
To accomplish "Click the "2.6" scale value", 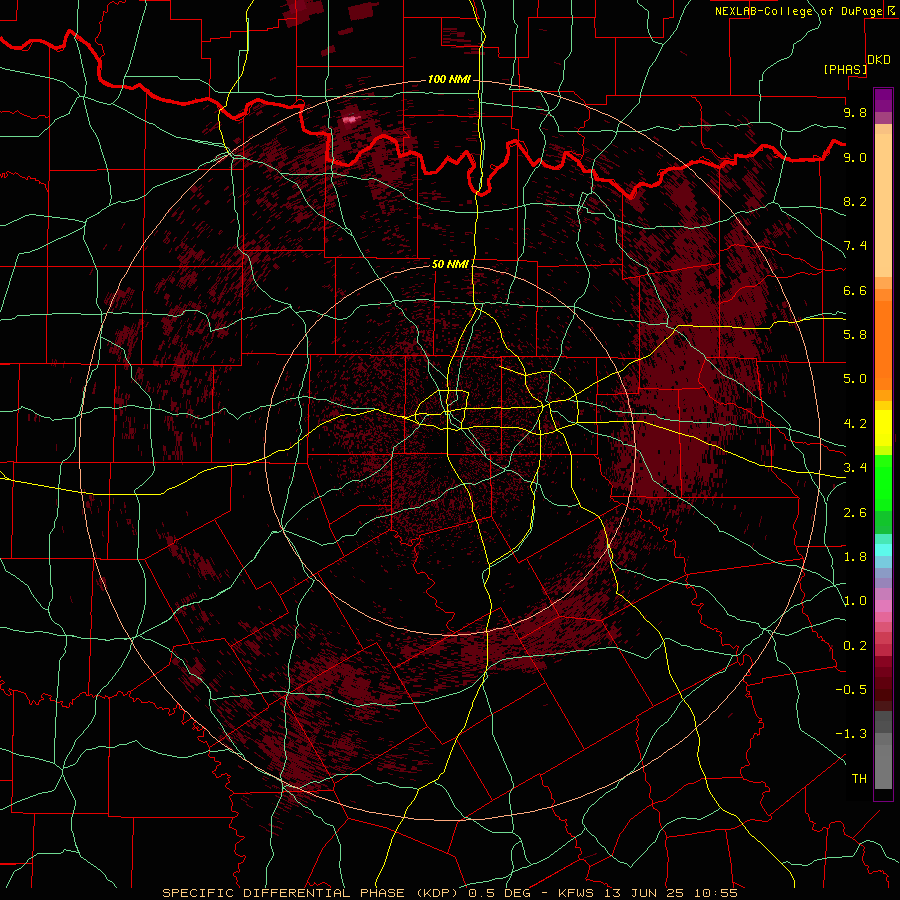I will click(x=855, y=513).
